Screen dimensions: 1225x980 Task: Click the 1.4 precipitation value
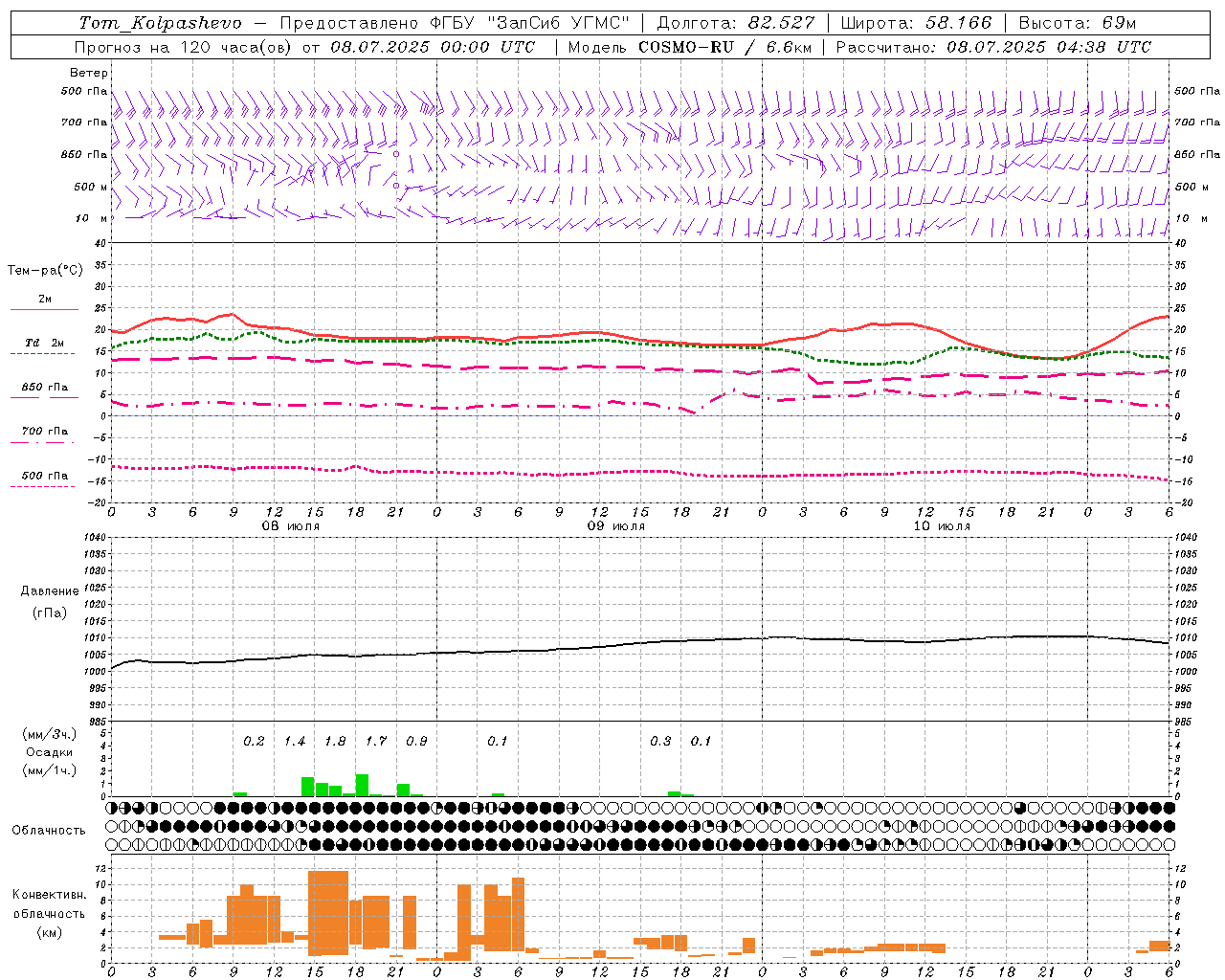click(295, 742)
